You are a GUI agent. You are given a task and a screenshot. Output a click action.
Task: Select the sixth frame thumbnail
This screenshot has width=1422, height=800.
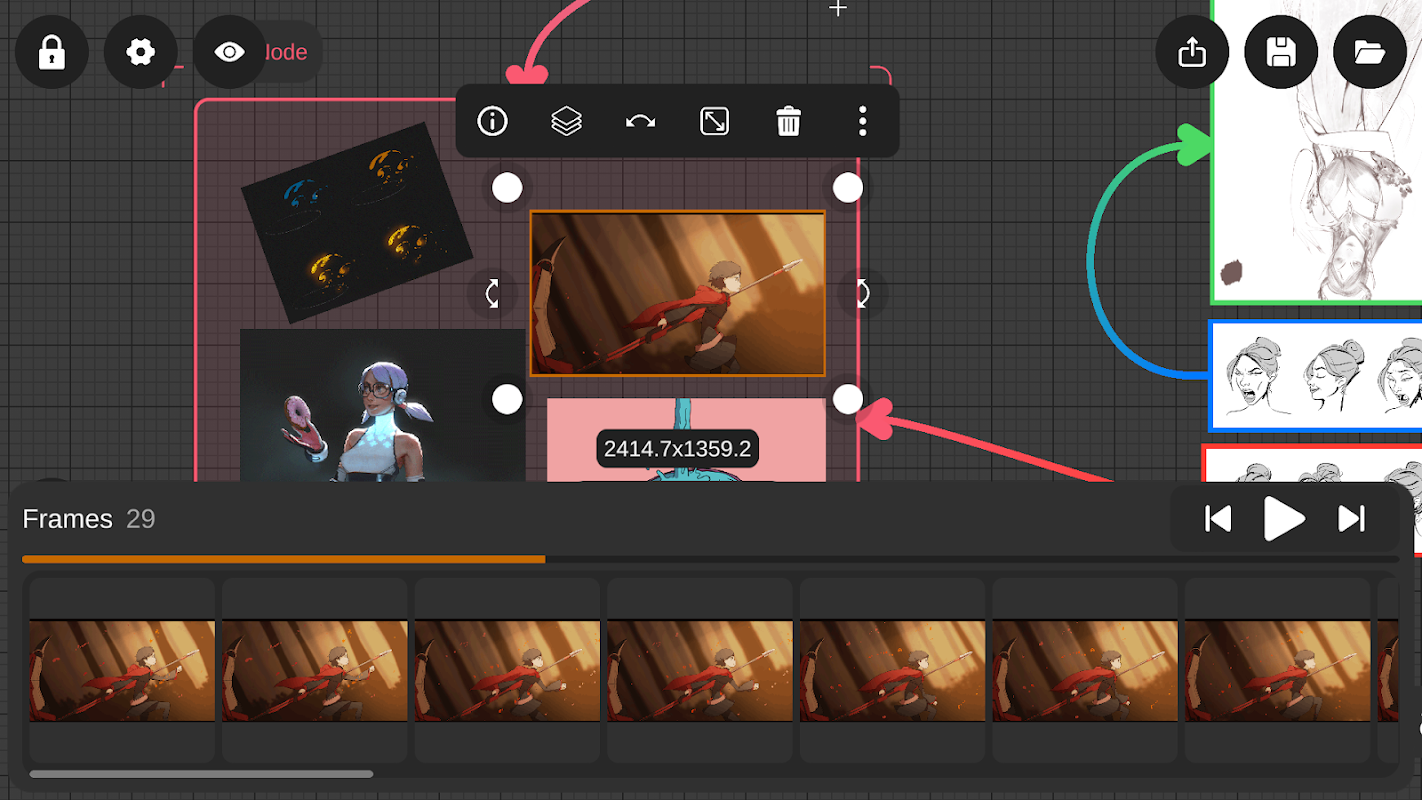click(x=1085, y=670)
